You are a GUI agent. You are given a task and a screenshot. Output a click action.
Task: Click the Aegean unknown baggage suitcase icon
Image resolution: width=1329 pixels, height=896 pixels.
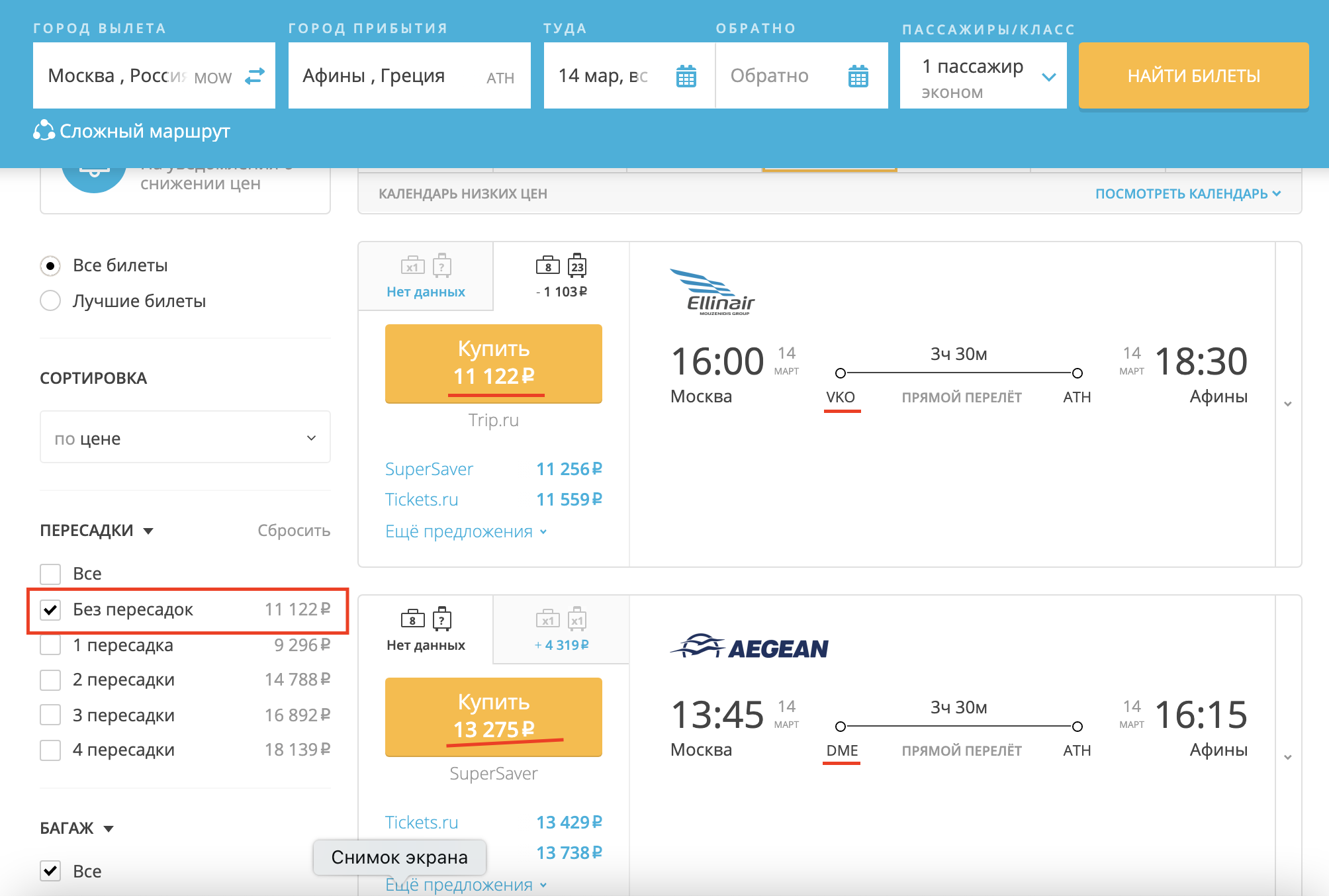click(442, 619)
